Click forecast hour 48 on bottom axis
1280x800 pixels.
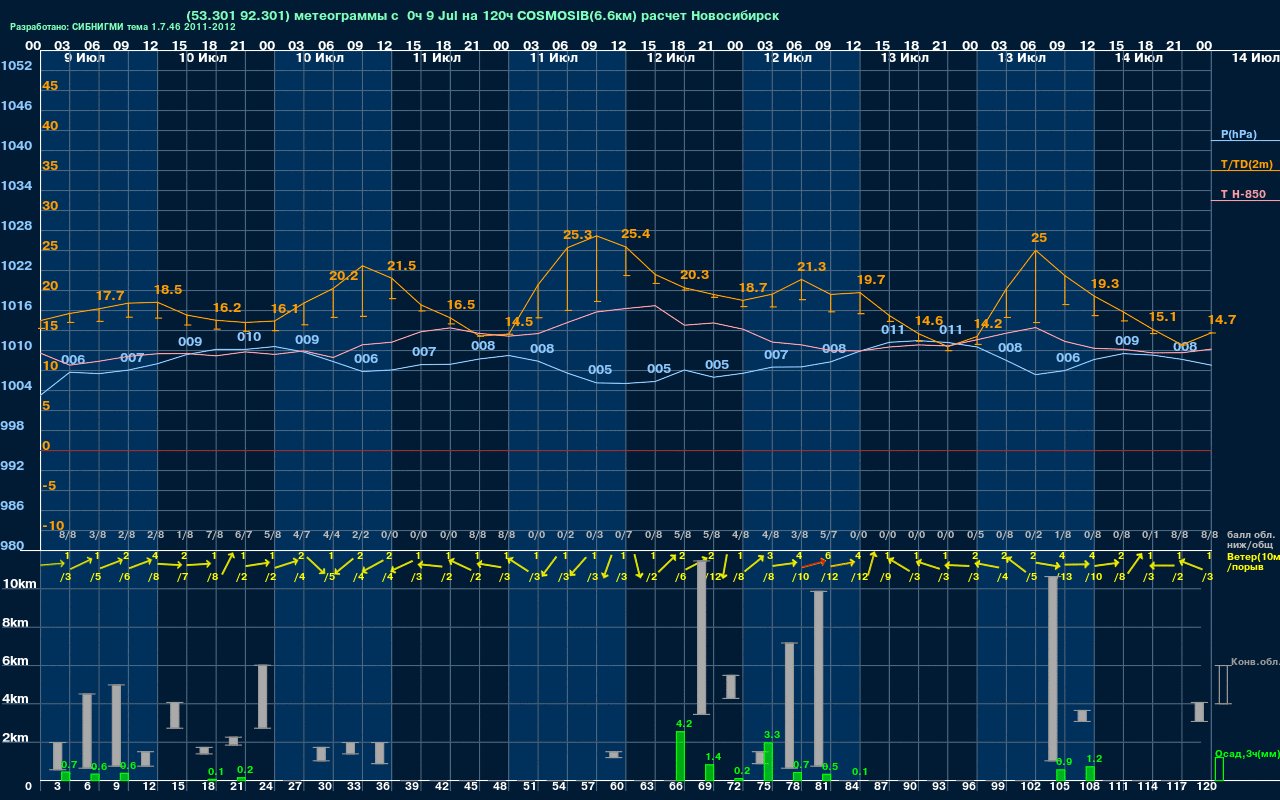(x=500, y=788)
